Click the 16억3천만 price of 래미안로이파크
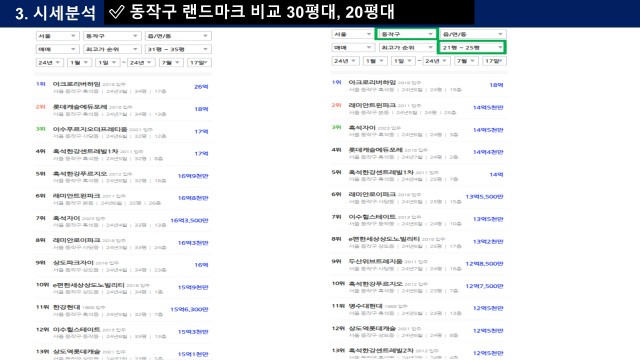The height and width of the screenshot is (360, 640). click(x=193, y=243)
